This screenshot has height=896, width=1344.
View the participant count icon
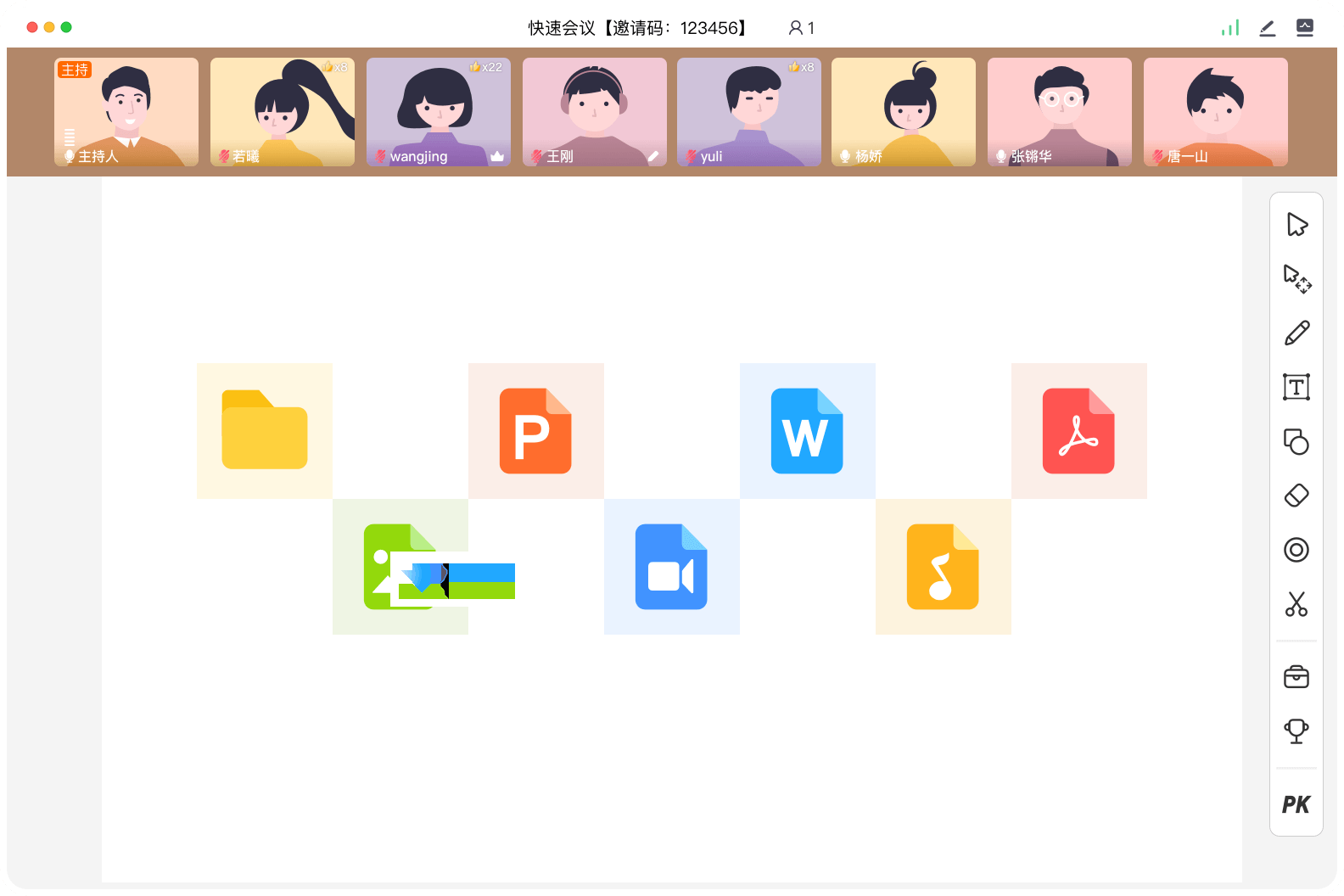(795, 28)
